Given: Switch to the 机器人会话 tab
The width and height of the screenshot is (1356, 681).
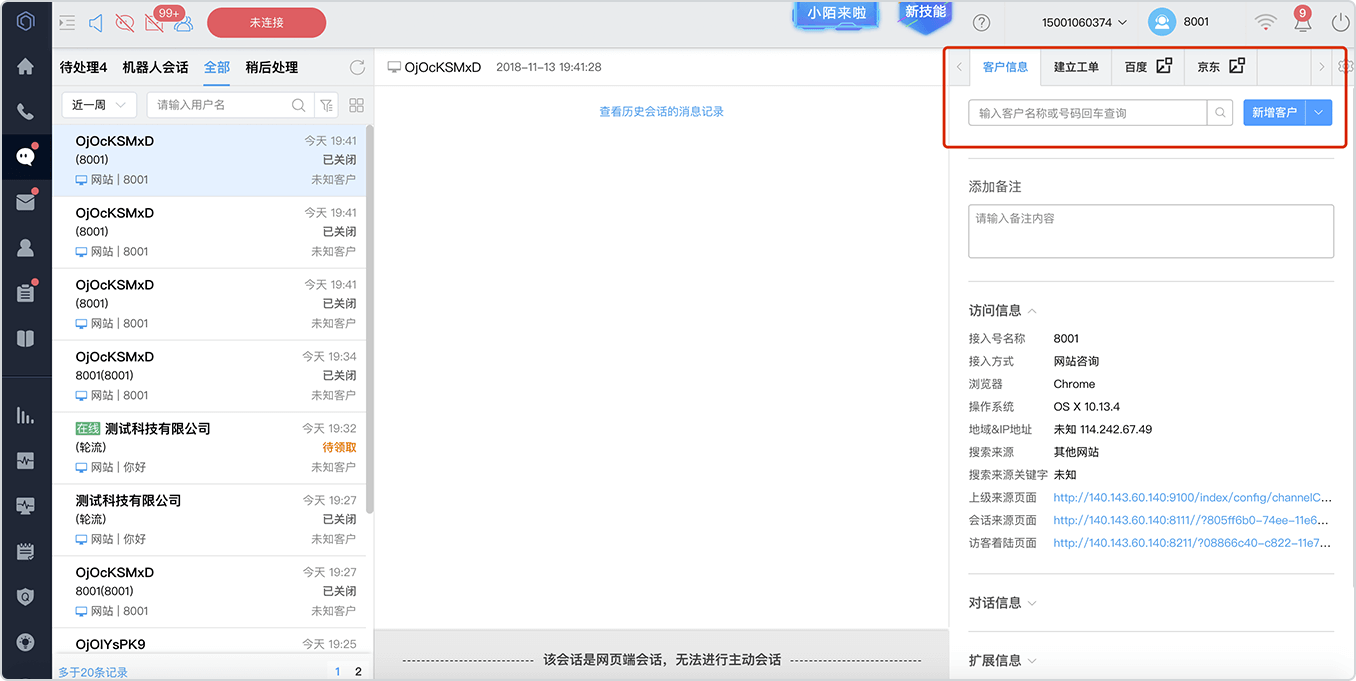Looking at the screenshot, I should click(x=155, y=67).
